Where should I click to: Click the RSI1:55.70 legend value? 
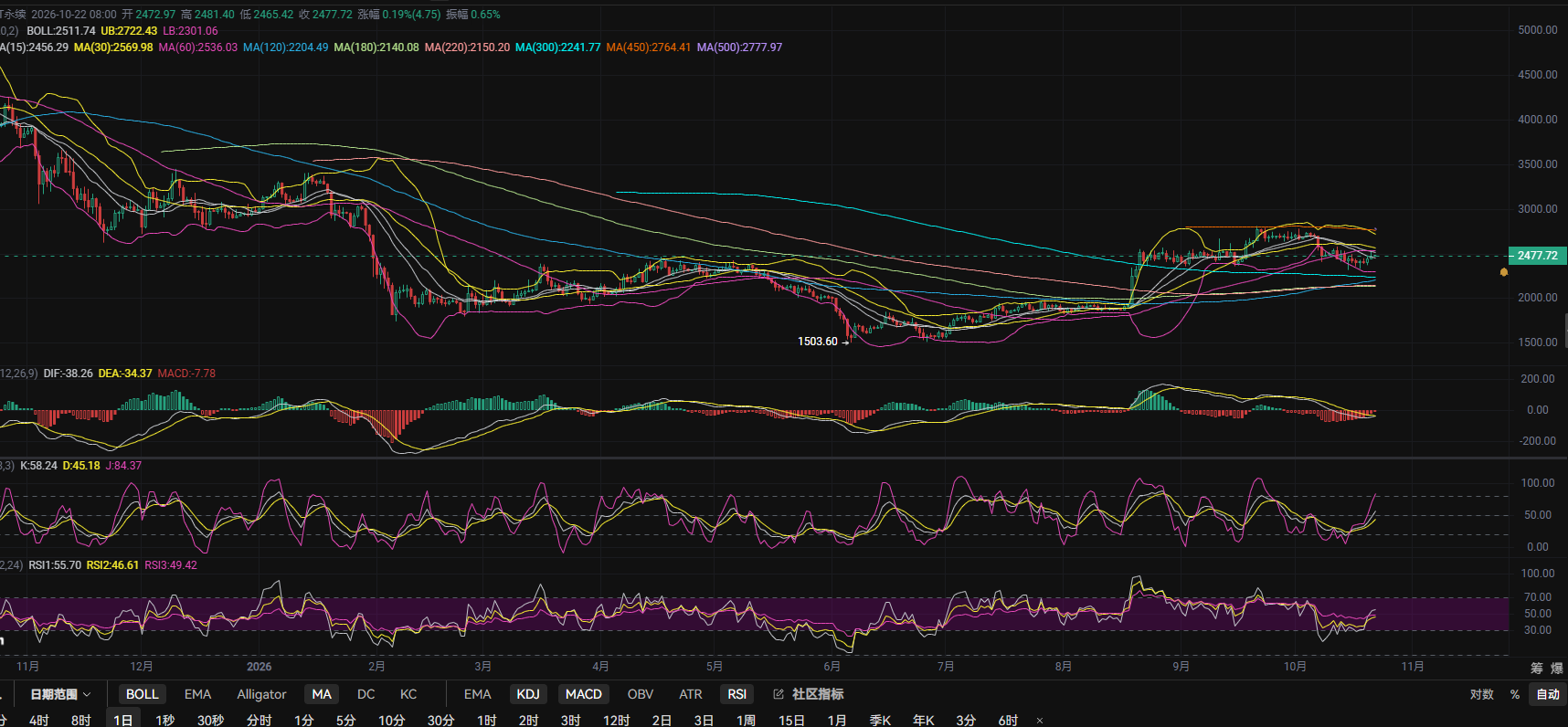tap(55, 565)
